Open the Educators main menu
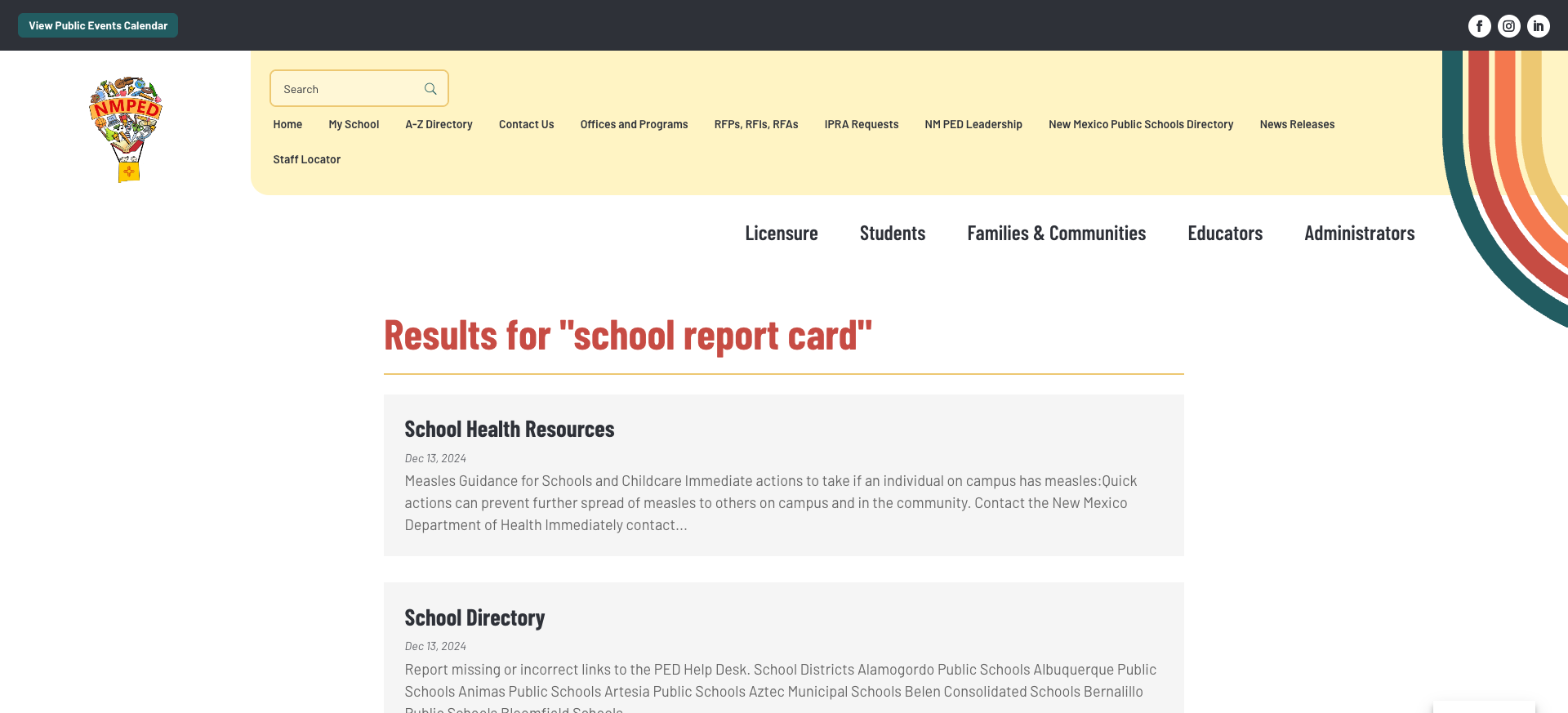1568x713 pixels. pos(1225,234)
